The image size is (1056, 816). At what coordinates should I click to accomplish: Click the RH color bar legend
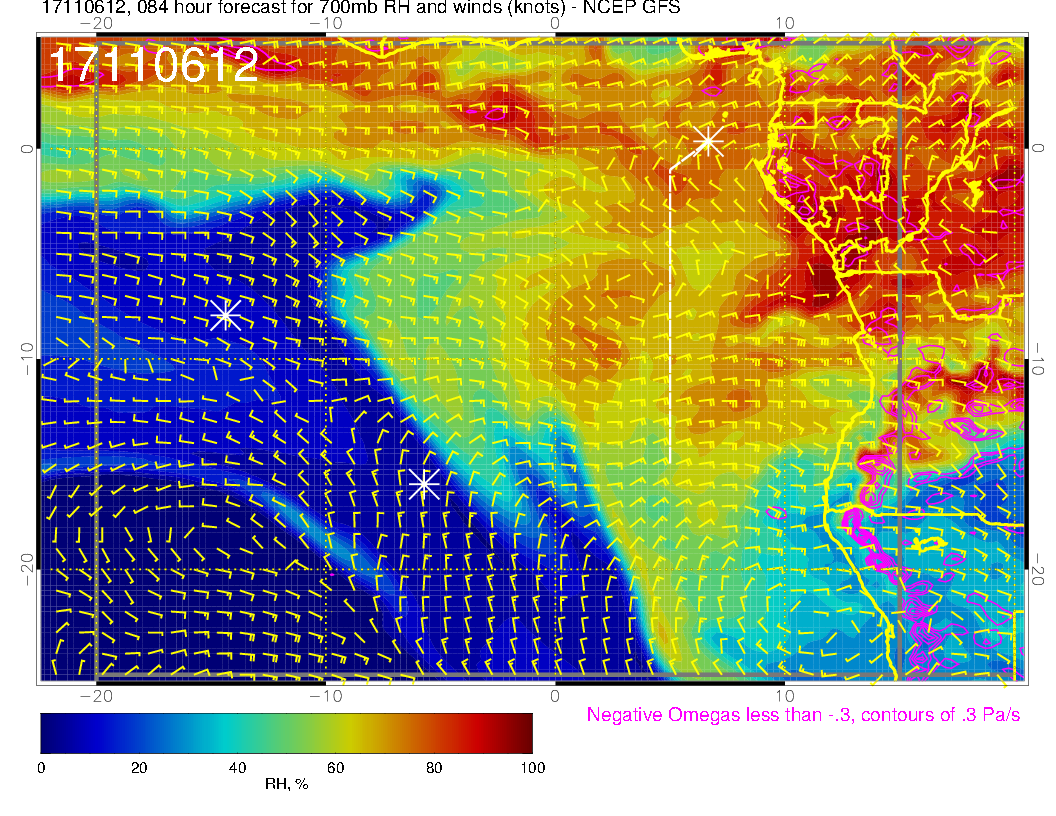coord(286,733)
